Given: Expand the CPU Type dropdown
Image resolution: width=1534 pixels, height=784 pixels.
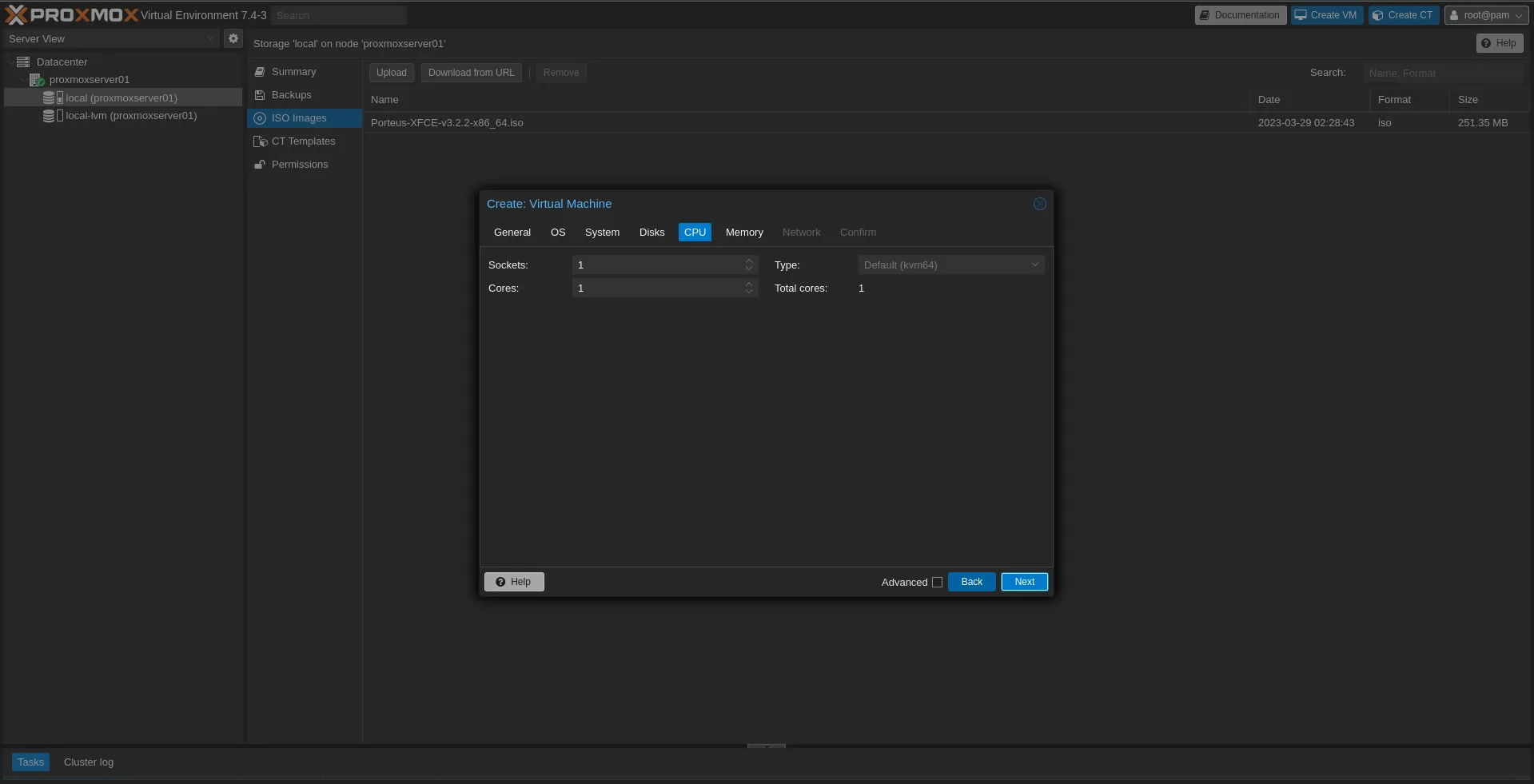Looking at the screenshot, I should 1034,265.
